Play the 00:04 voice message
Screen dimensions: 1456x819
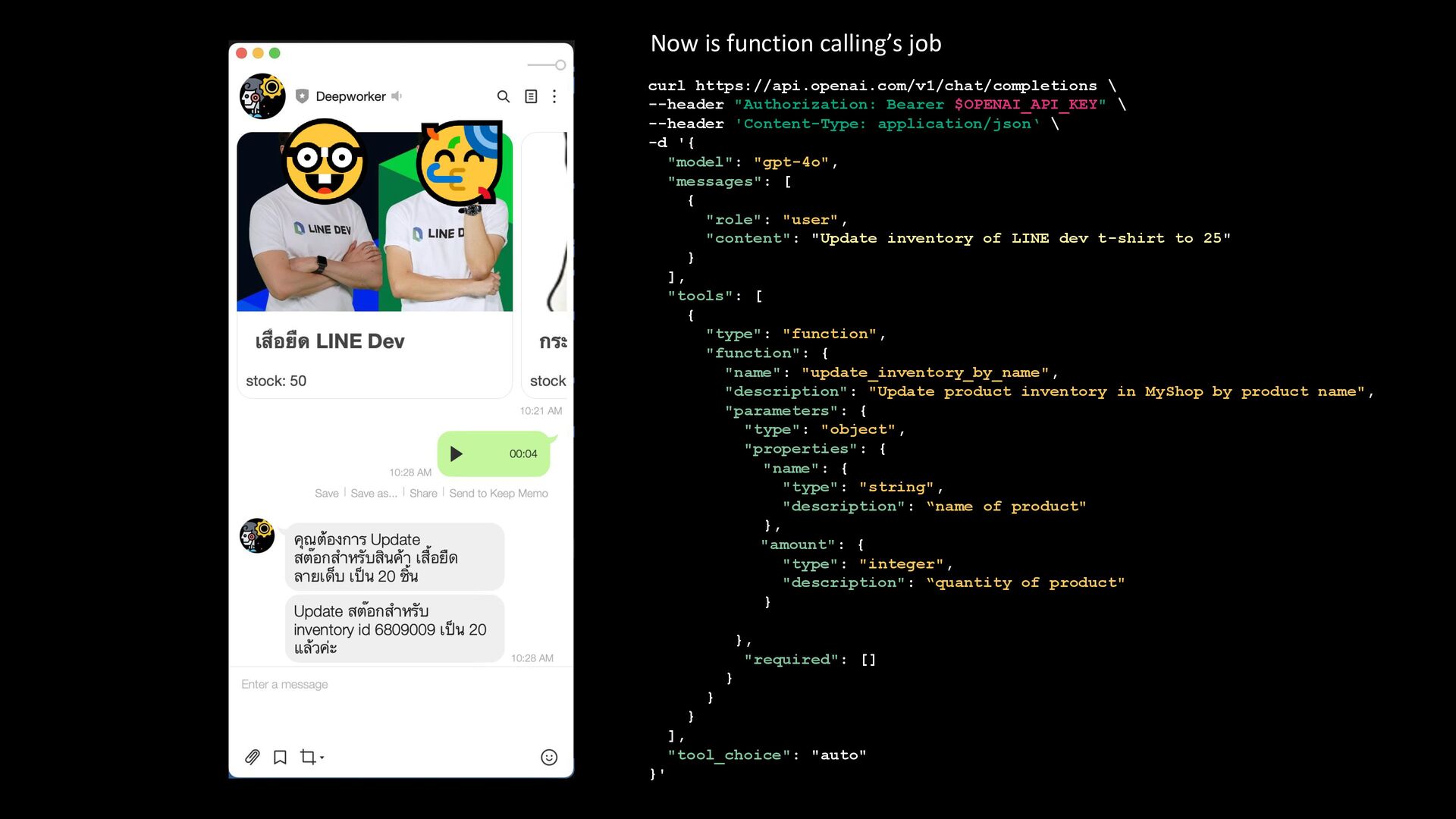click(457, 453)
